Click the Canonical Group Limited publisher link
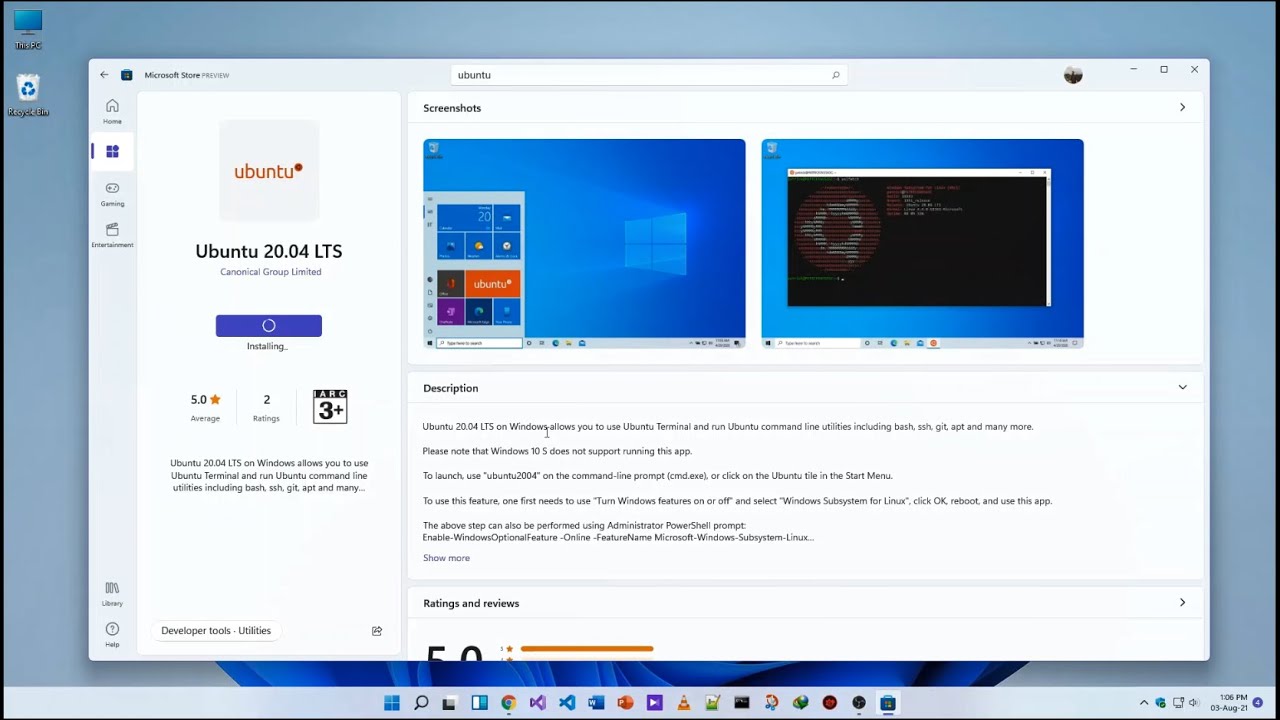The height and width of the screenshot is (720, 1280). tap(271, 272)
